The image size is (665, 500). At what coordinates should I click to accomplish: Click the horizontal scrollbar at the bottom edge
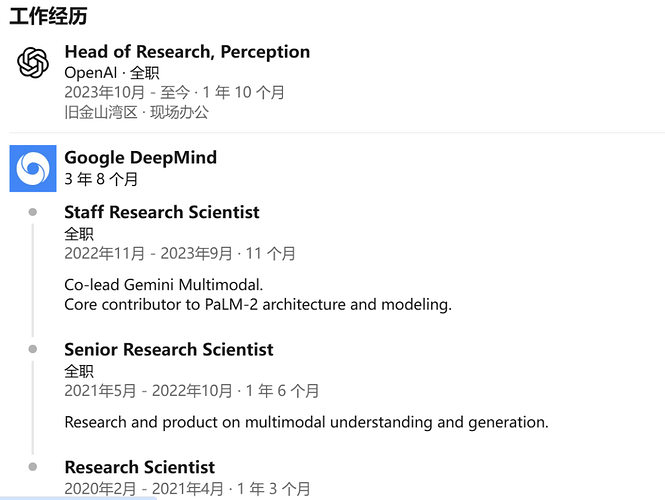pos(78,498)
